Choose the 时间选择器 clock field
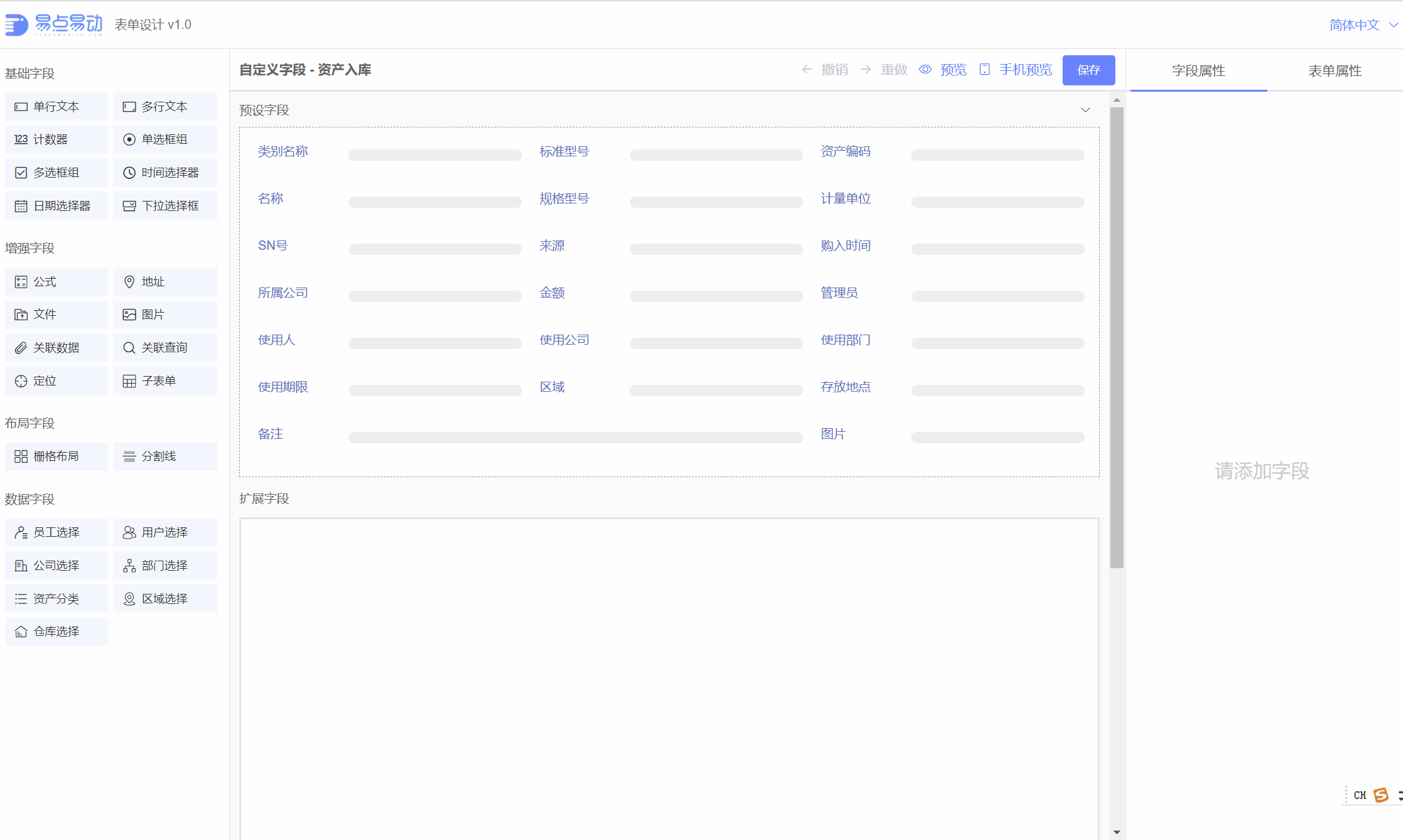1403x840 pixels. pos(165,173)
